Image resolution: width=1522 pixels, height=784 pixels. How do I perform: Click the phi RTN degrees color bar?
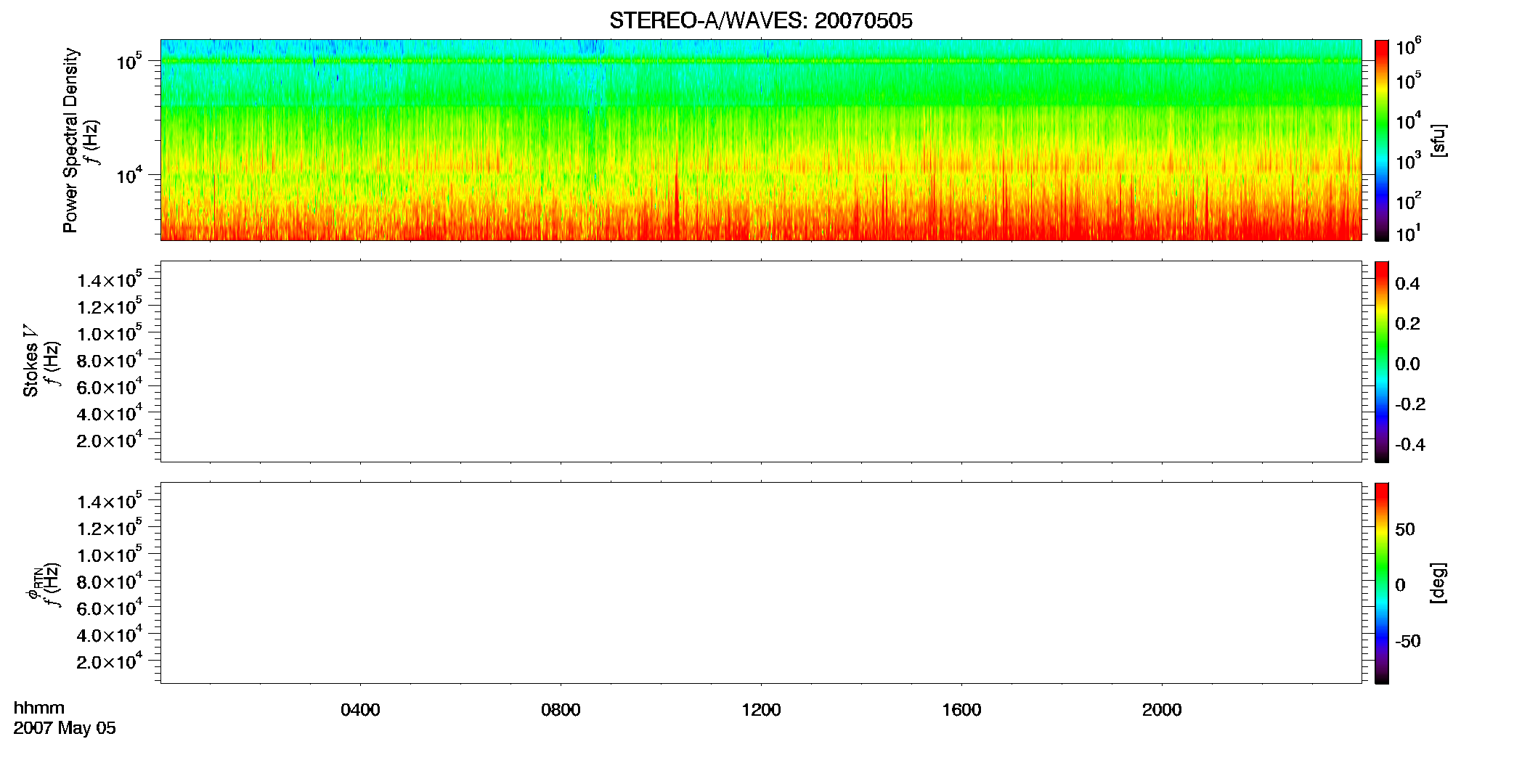(1381, 583)
